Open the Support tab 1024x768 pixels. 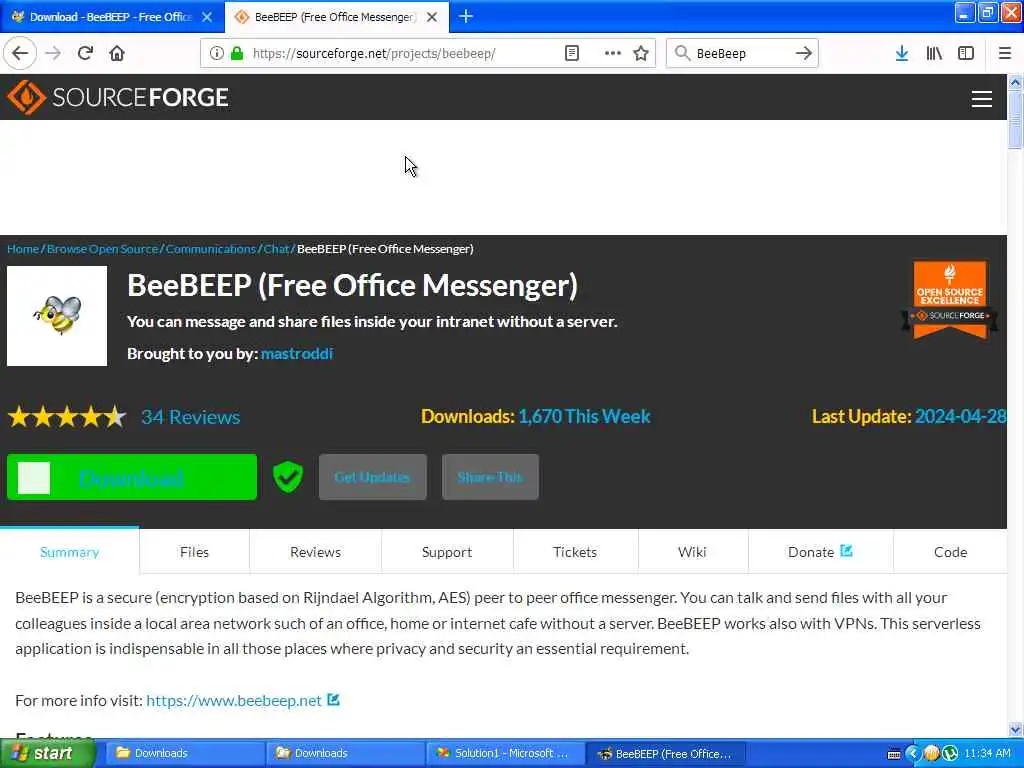pyautogui.click(x=447, y=552)
